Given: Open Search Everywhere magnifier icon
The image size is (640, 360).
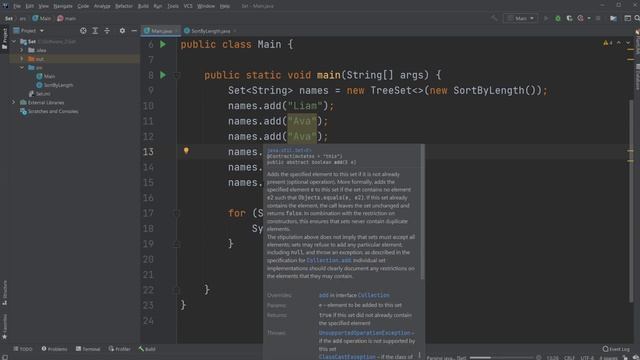Looking at the screenshot, I should (637, 18).
